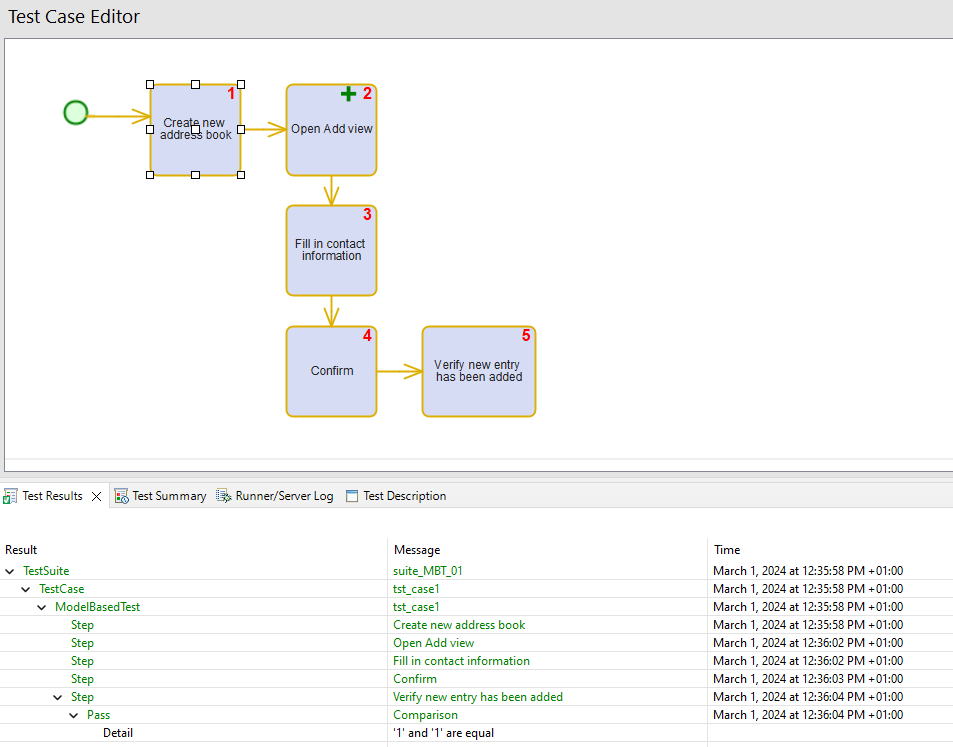
Task: Switch to the Test Summary tab
Action: [168, 496]
